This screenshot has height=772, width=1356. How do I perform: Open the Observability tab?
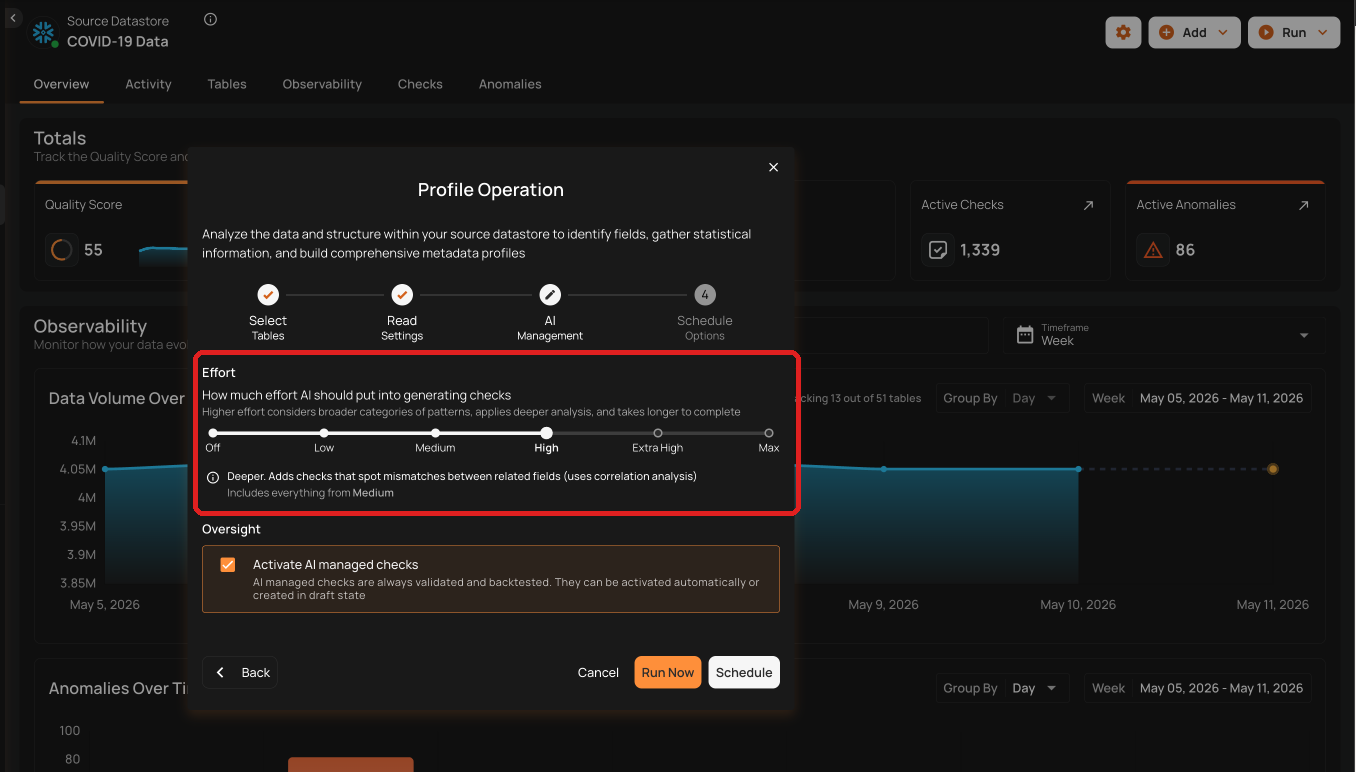pyautogui.click(x=322, y=84)
